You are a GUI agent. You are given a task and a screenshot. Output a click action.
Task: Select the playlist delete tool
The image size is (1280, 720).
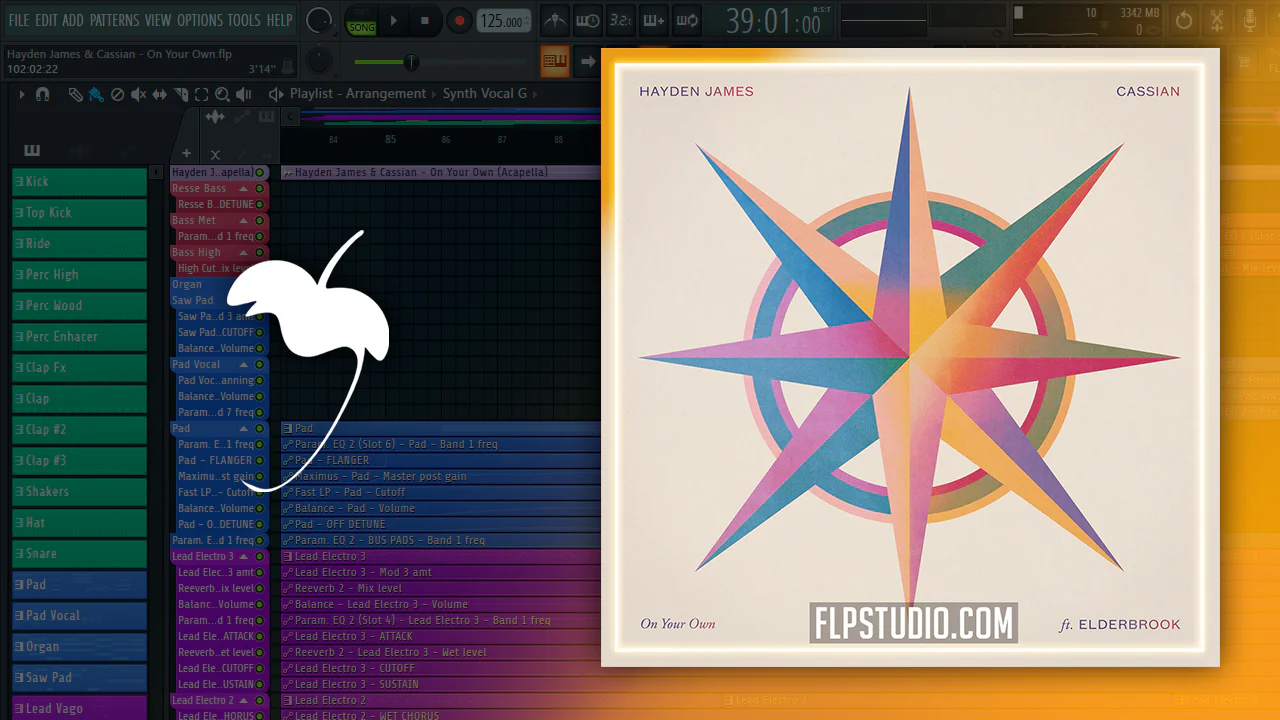click(117, 94)
